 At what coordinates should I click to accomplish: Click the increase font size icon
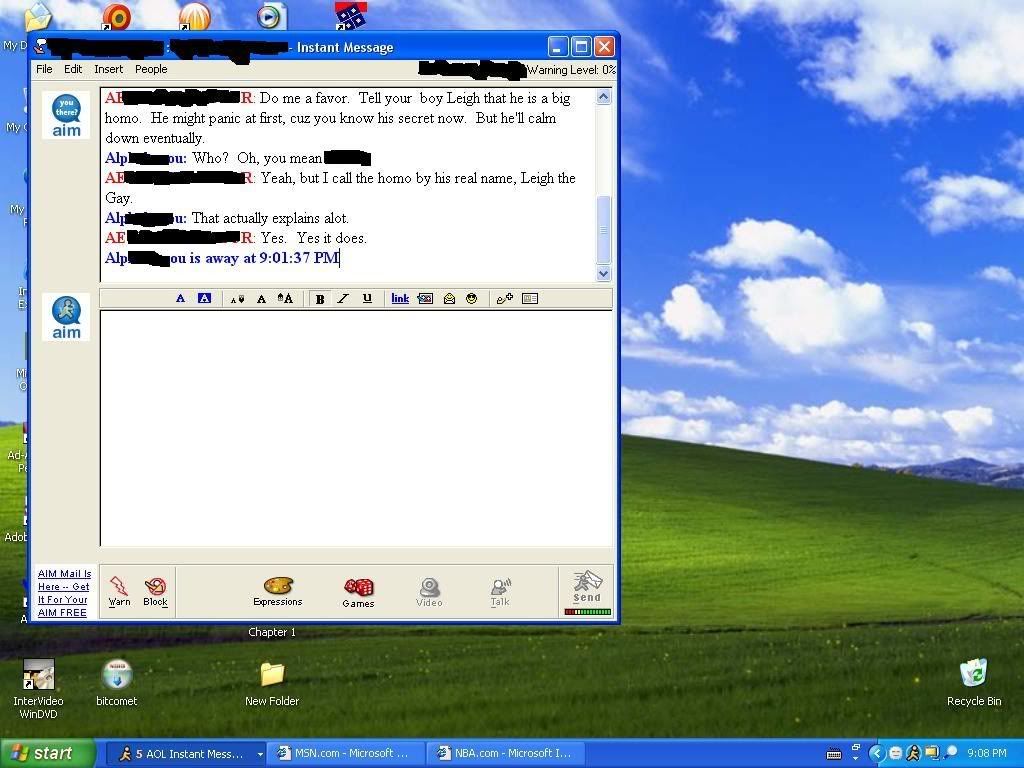285,298
